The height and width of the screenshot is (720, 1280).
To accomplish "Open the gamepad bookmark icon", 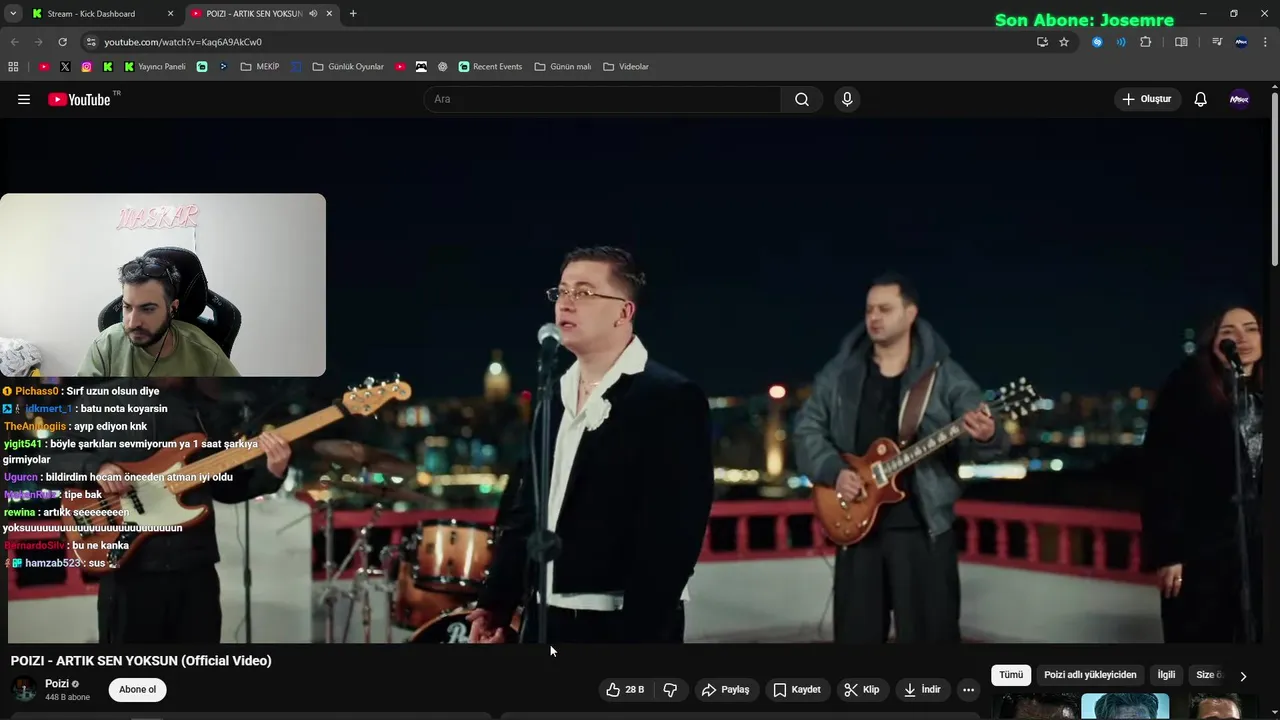I will click(421, 67).
